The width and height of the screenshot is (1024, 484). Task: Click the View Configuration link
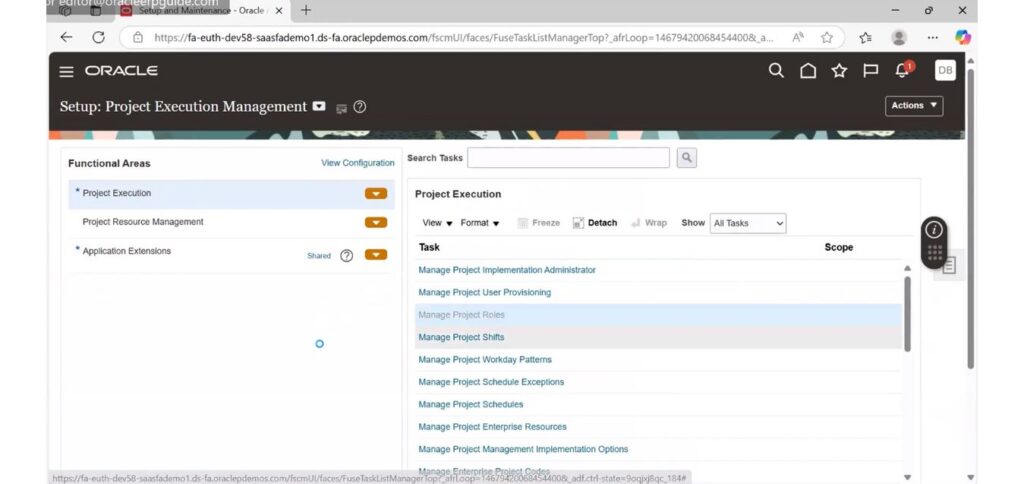(358, 163)
